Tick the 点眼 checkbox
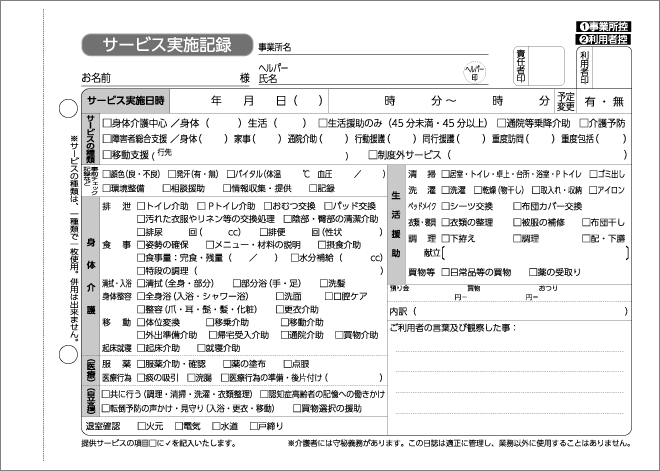The width and height of the screenshot is (660, 471). pyautogui.click(x=287, y=364)
